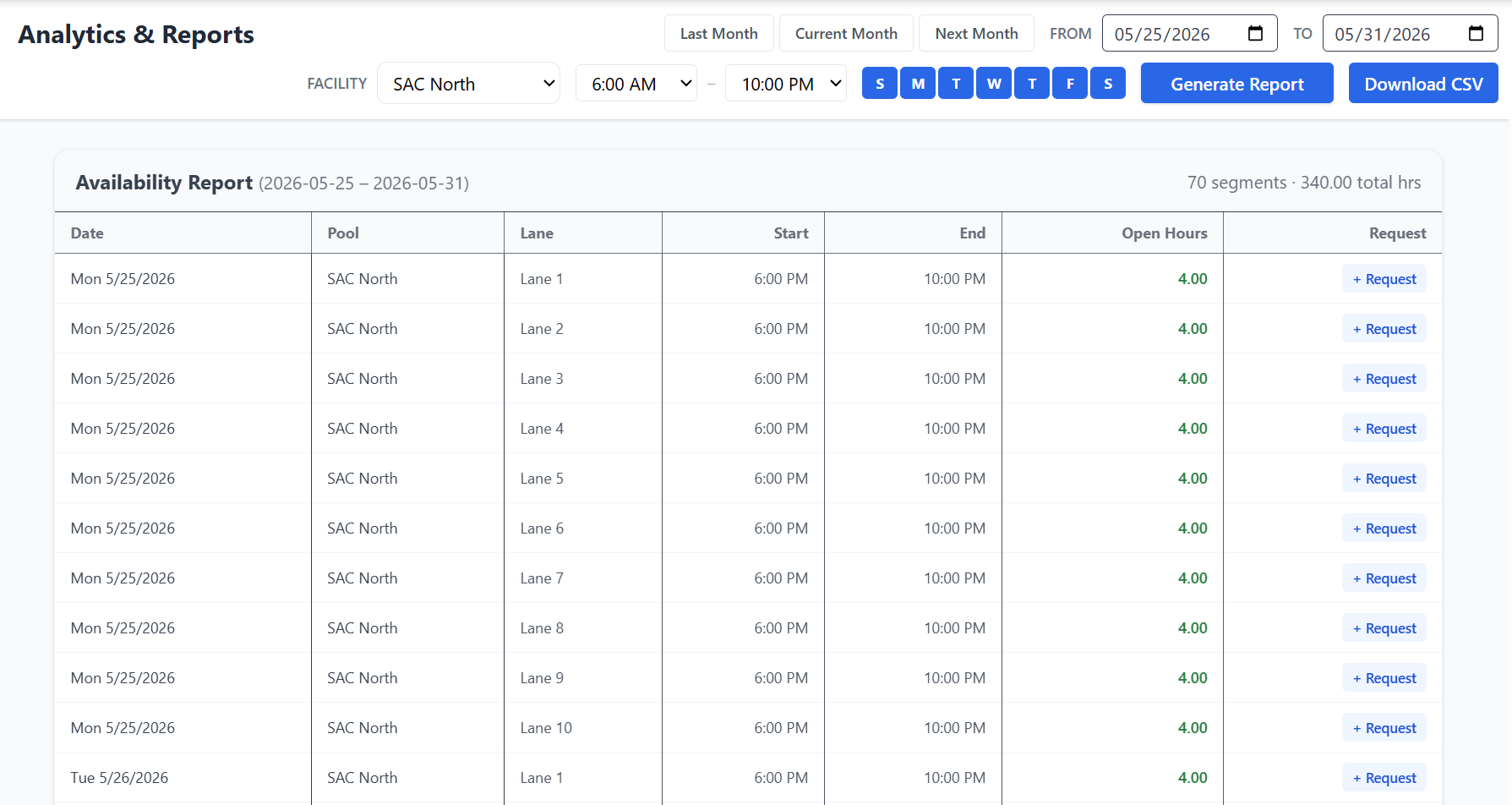Toggle the Wednesday day filter

click(994, 84)
